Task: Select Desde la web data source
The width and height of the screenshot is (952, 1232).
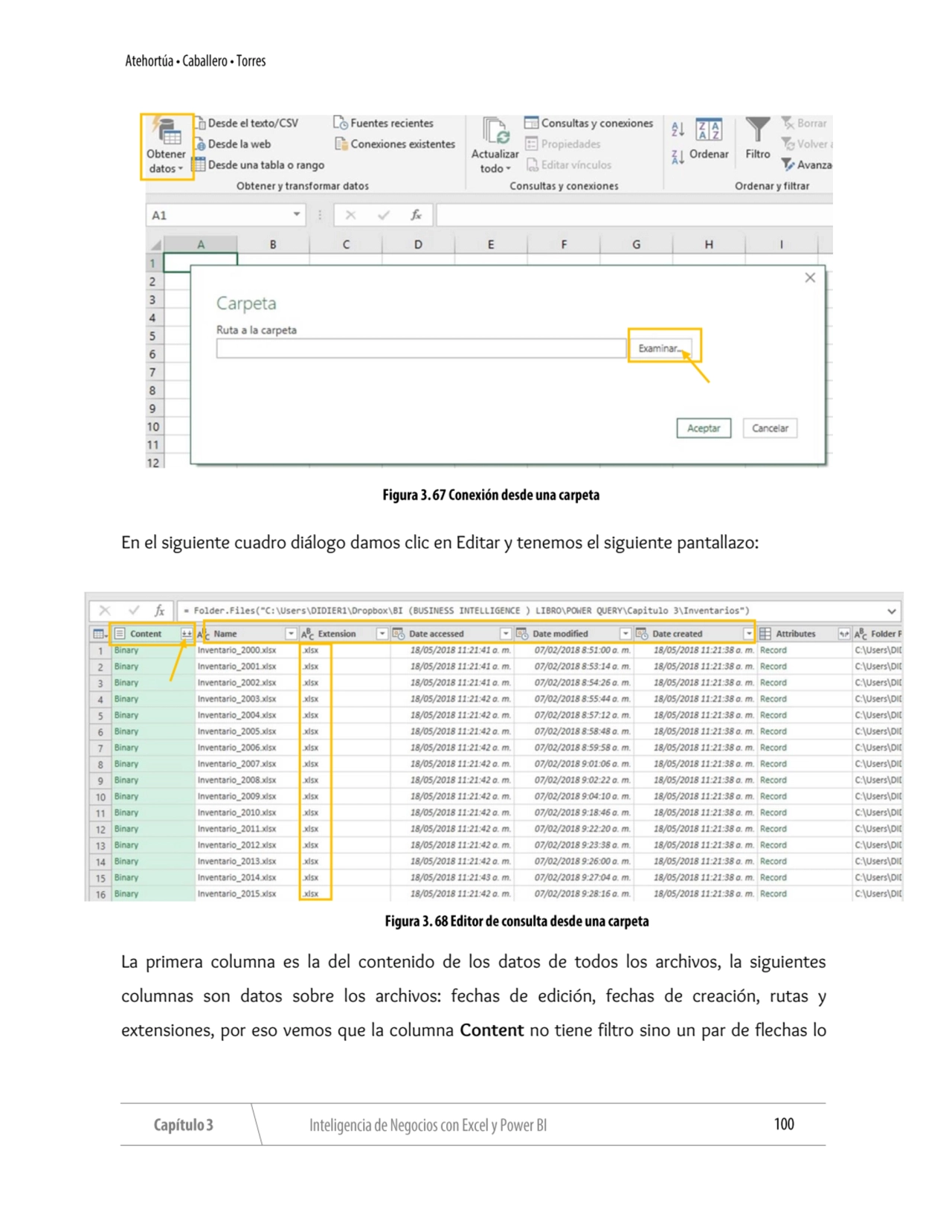Action: [233, 144]
